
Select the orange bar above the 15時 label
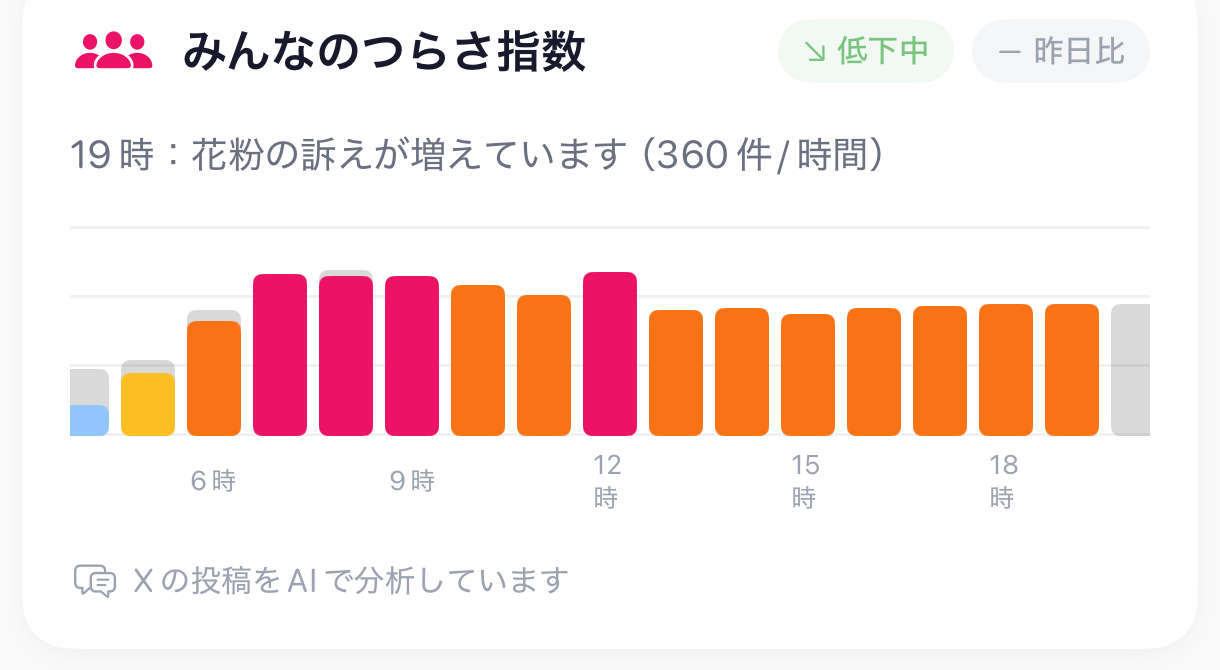pos(808,375)
